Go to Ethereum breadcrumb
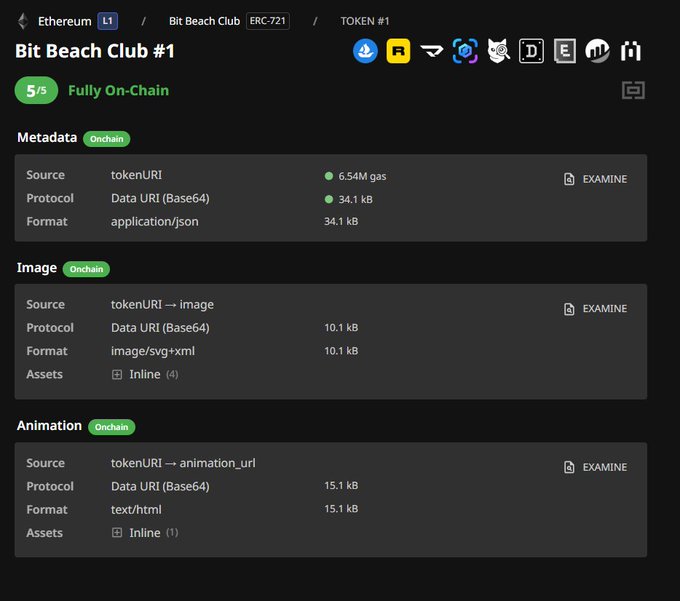Image resolution: width=680 pixels, height=601 pixels. click(x=65, y=21)
